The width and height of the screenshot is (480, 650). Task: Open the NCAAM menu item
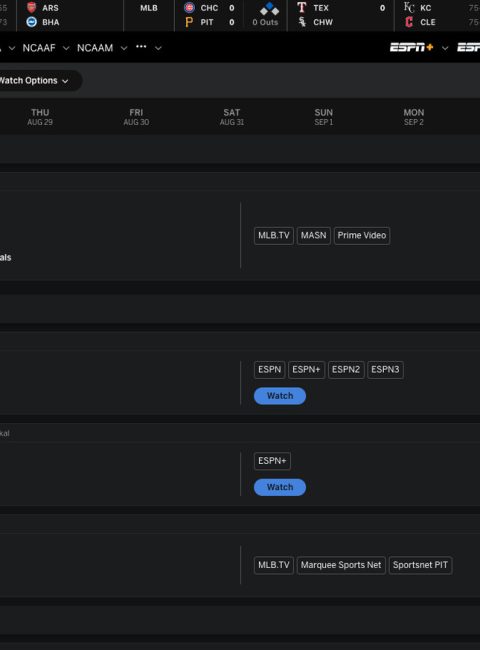pos(95,48)
